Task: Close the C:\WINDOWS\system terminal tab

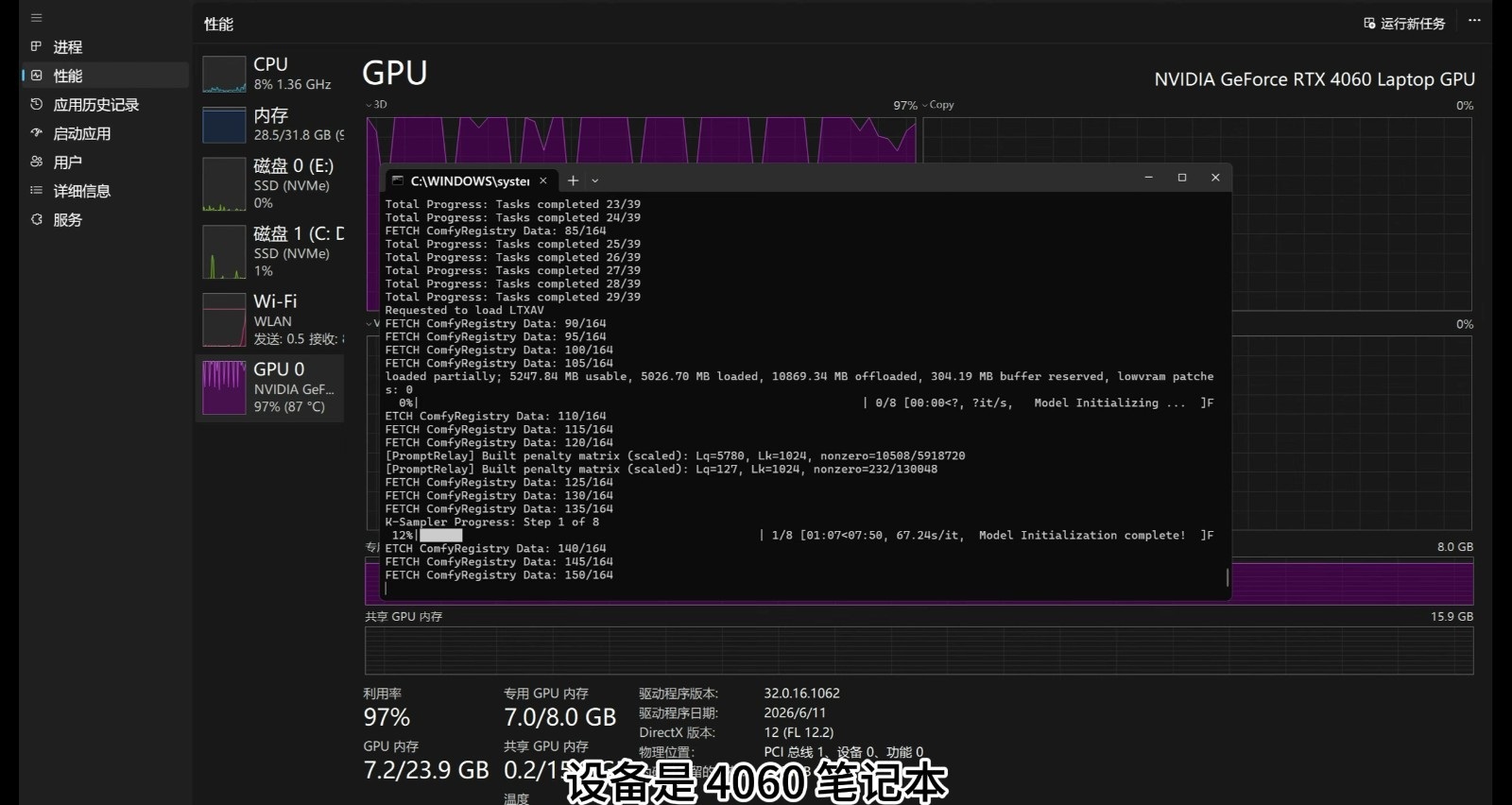Action: coord(543,180)
